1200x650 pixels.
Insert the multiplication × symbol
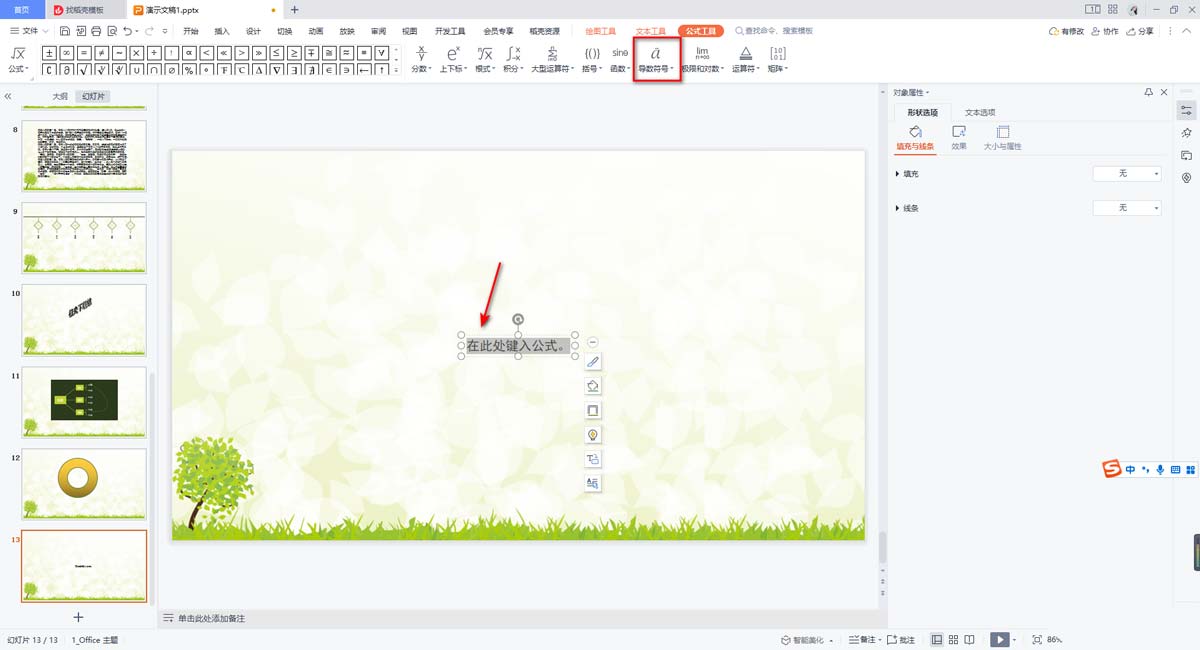tap(136, 52)
